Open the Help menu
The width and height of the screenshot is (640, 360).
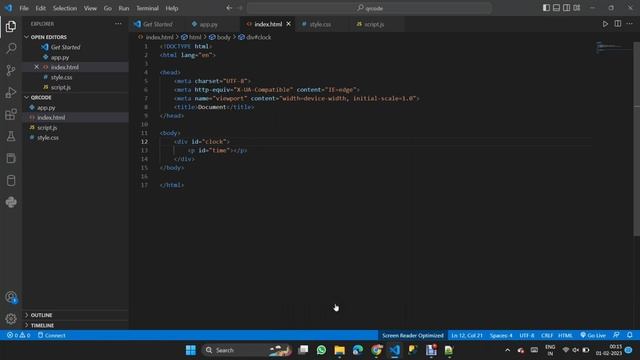coord(172,8)
